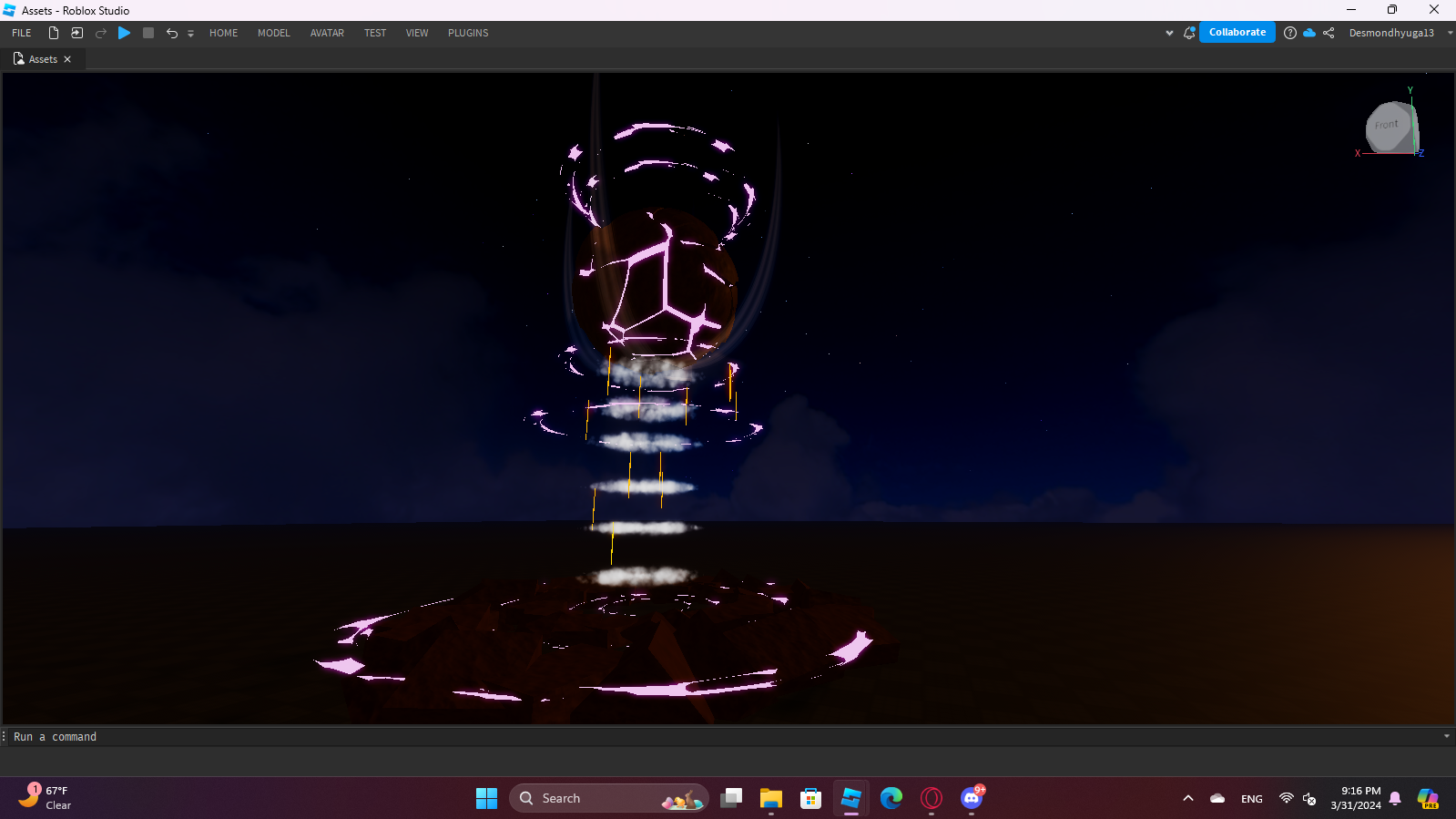Open the command bar history dropdown
Viewport: 1456px width, 819px height.
(x=1447, y=736)
